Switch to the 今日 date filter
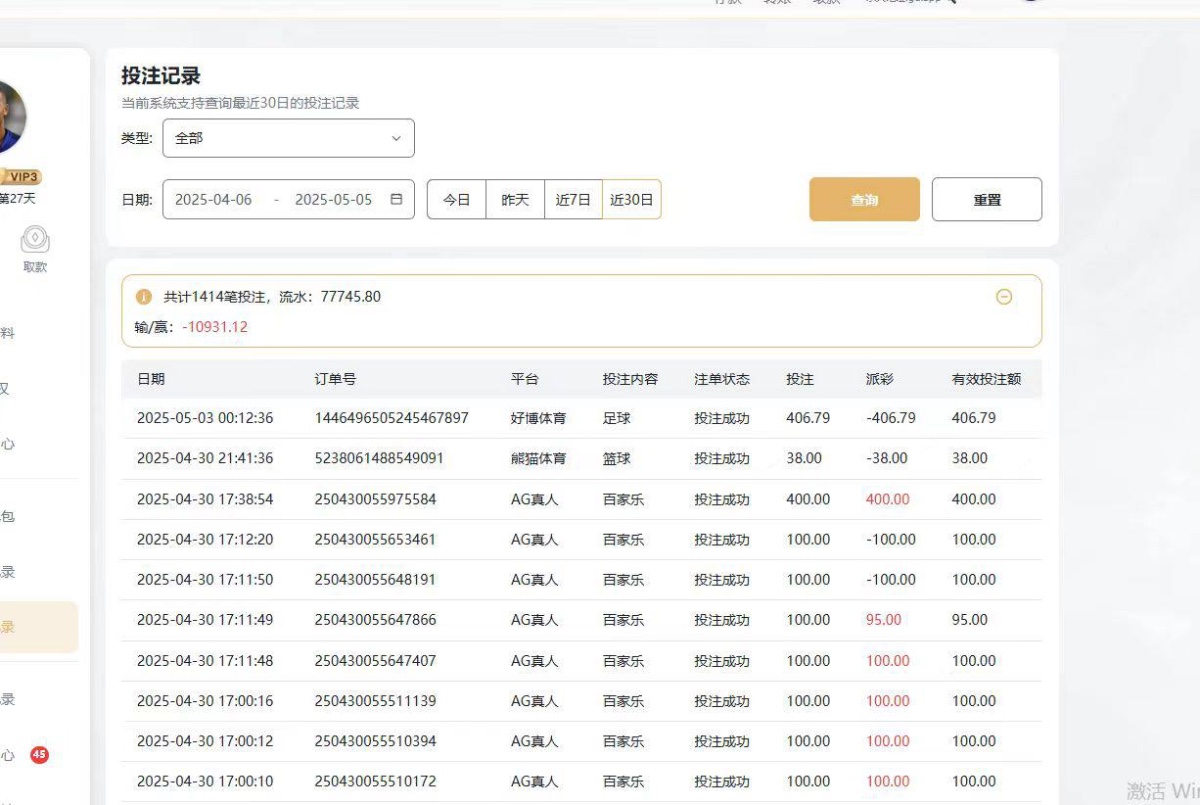 (457, 199)
